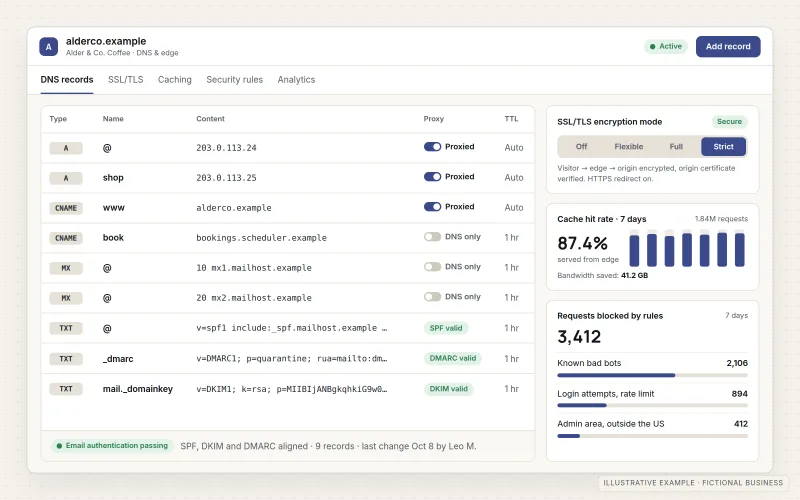The image size is (800, 500).
Task: Go to the Security rules tab
Action: point(234,80)
